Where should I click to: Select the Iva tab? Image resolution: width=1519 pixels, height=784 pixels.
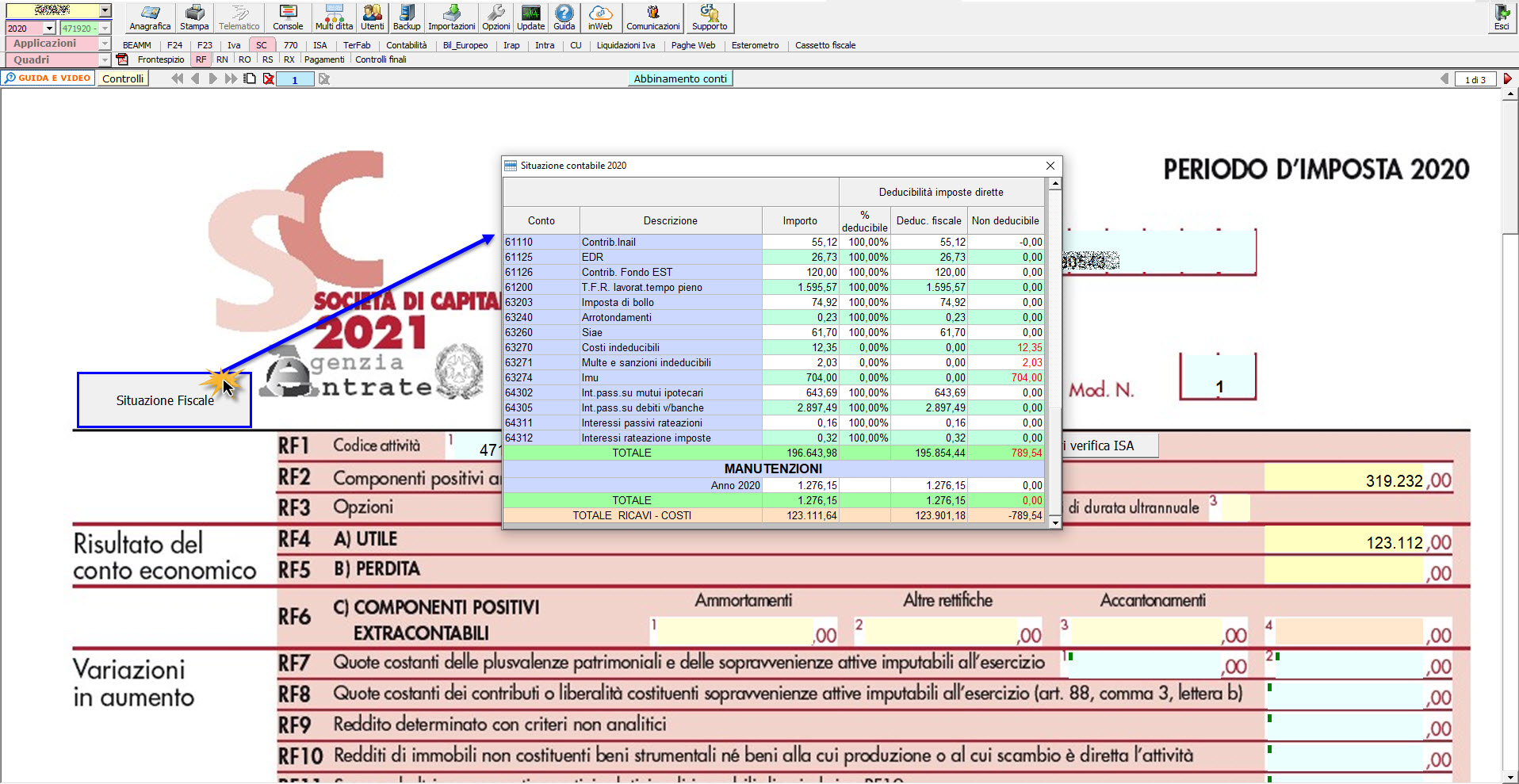(234, 45)
